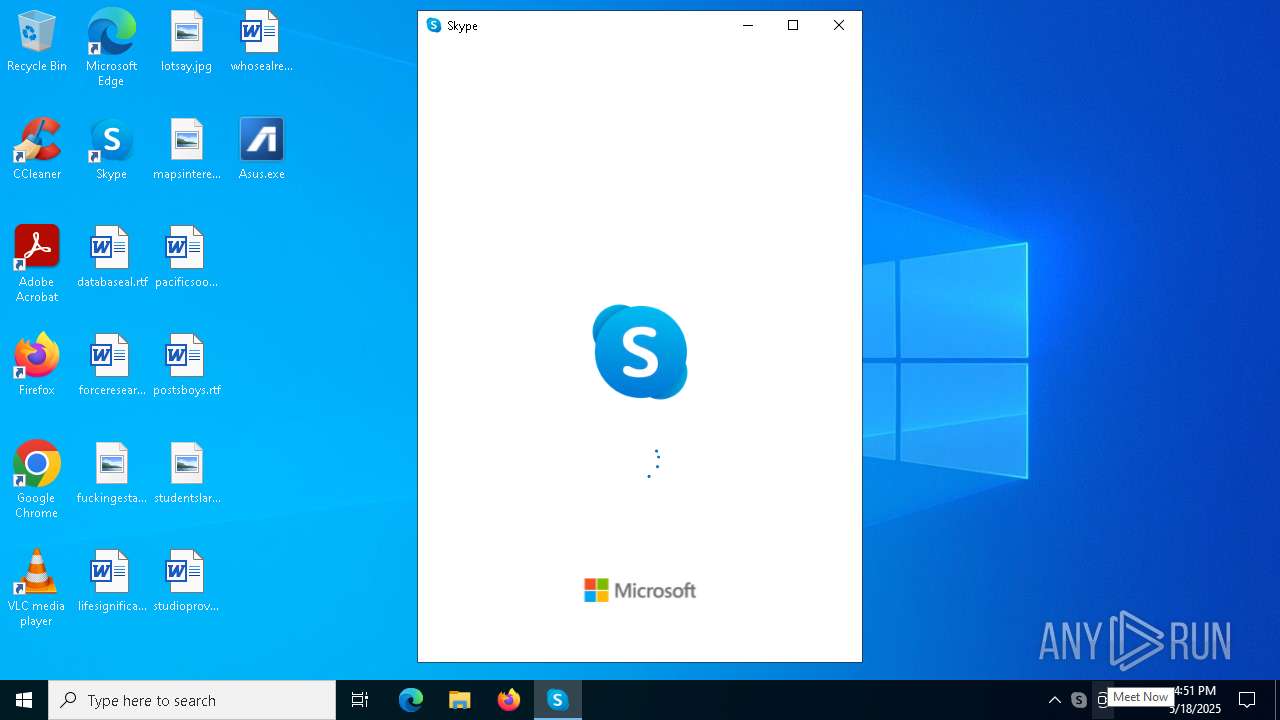Click the taskbar clock and date
Image resolution: width=1280 pixels, height=720 pixels.
pos(1195,700)
